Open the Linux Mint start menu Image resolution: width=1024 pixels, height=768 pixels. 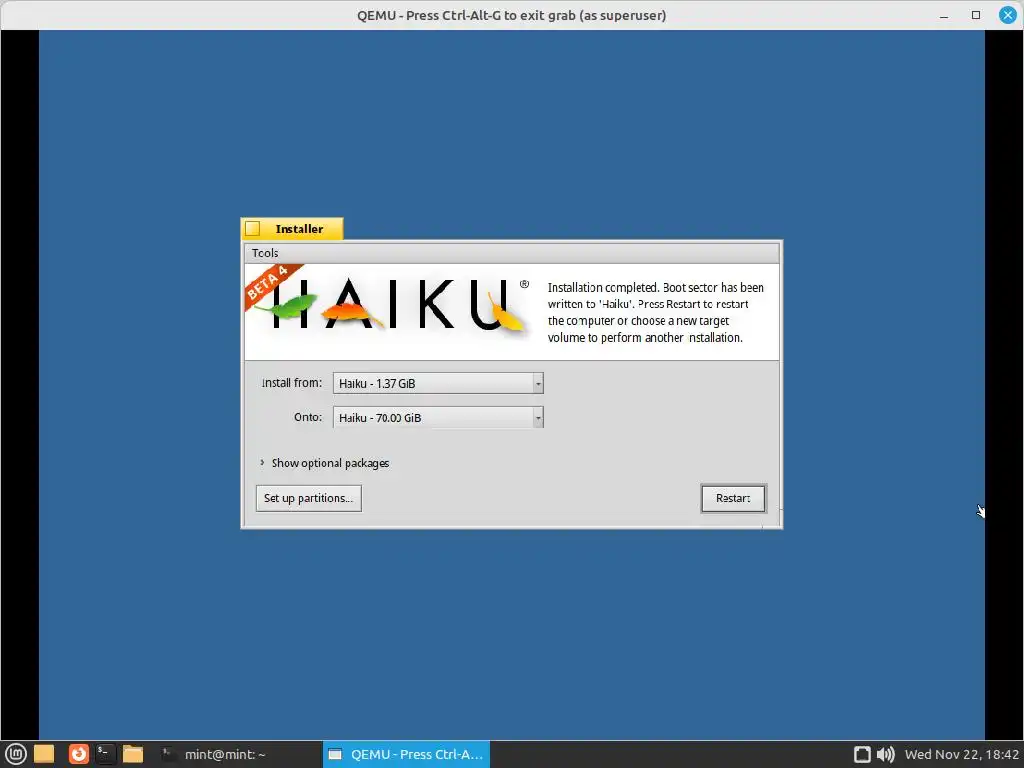16,754
